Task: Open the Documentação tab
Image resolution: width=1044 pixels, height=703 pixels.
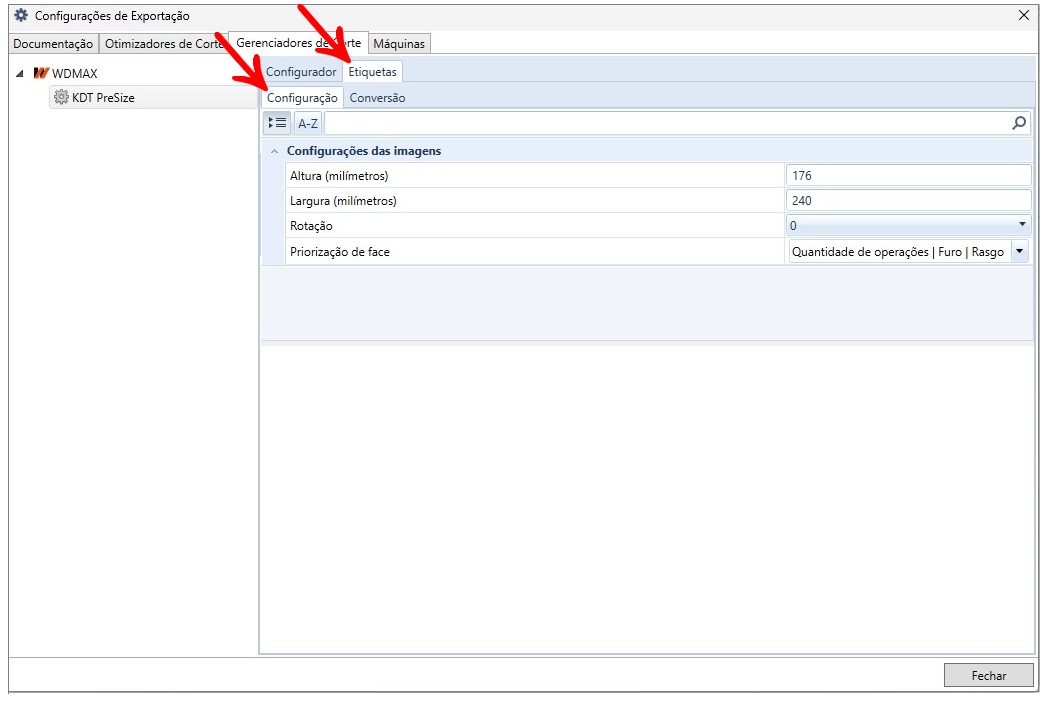Action: pyautogui.click(x=53, y=44)
